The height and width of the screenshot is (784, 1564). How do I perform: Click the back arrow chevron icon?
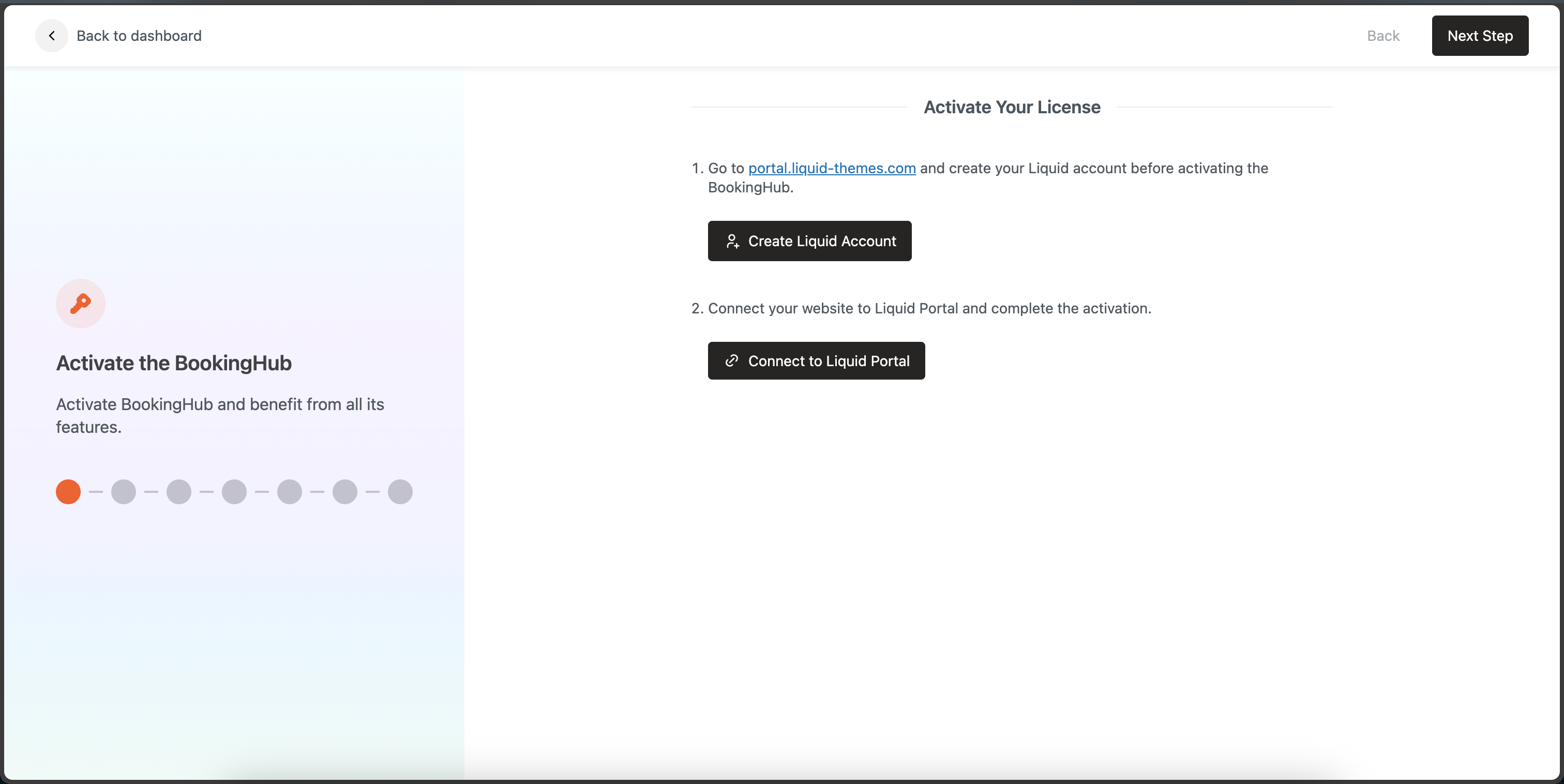[52, 36]
